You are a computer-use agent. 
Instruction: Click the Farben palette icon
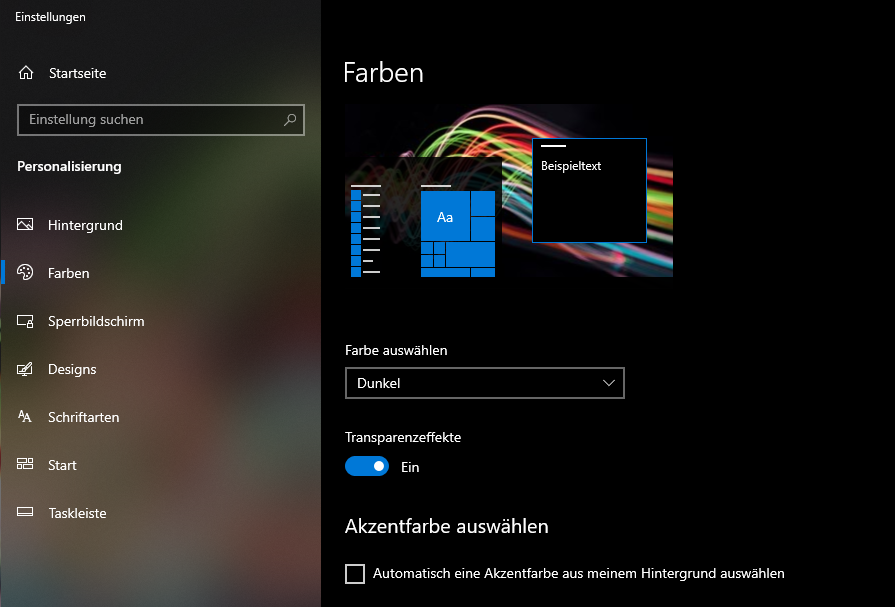(25, 272)
